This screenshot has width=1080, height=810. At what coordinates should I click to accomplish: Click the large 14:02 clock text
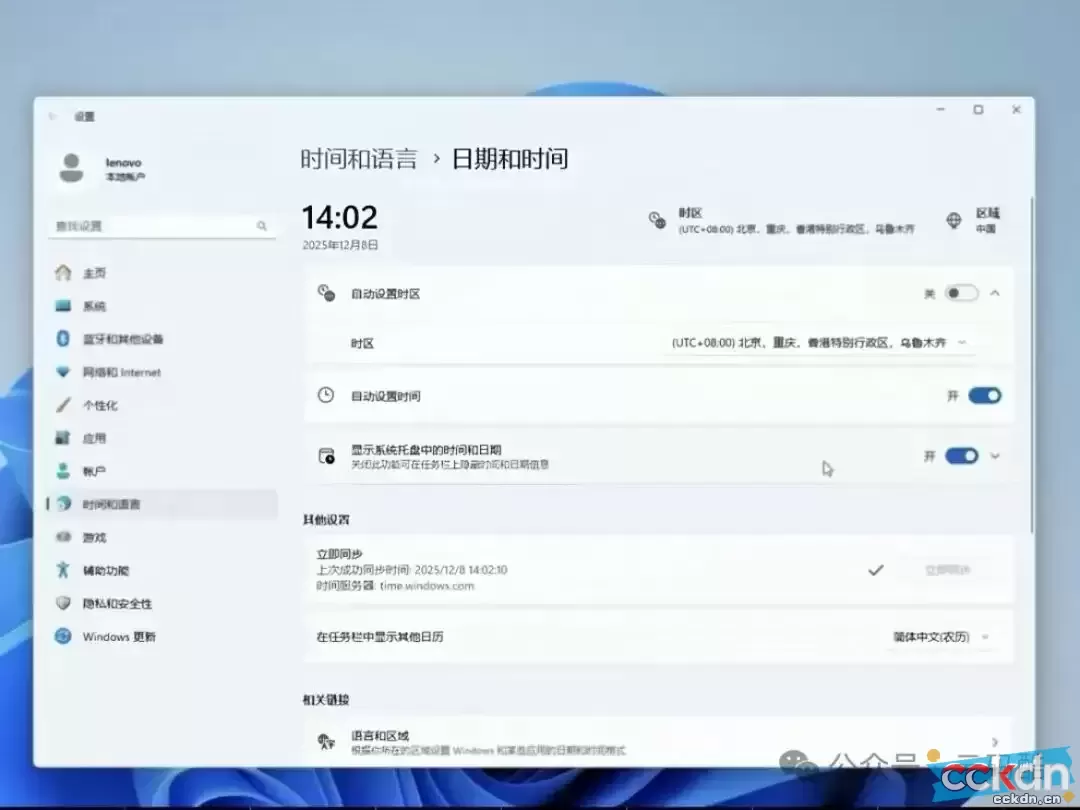pos(340,218)
